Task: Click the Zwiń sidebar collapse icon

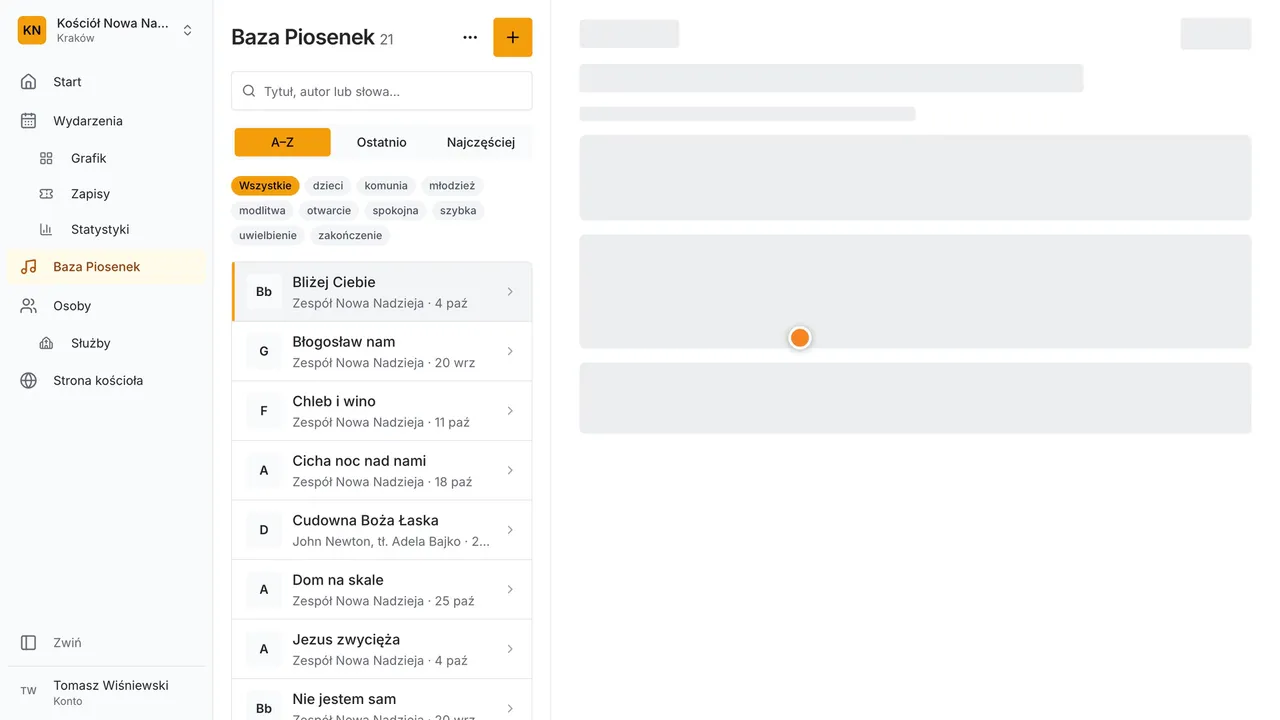Action: point(29,643)
